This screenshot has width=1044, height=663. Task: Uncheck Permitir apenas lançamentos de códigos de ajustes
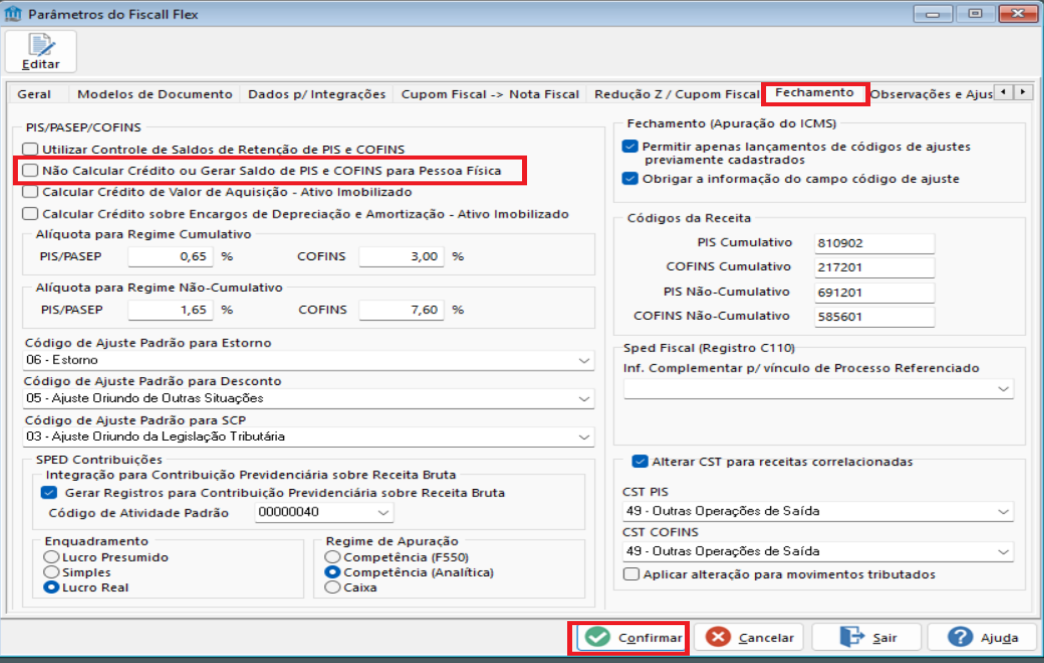[x=630, y=146]
